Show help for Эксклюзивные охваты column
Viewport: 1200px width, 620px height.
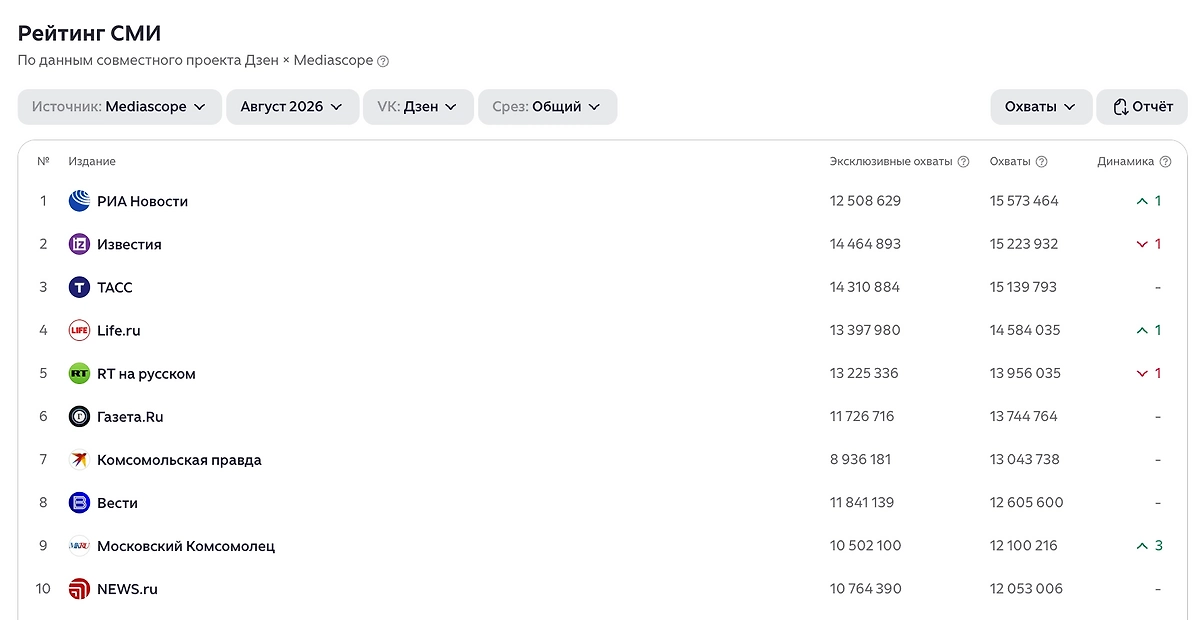coord(963,162)
